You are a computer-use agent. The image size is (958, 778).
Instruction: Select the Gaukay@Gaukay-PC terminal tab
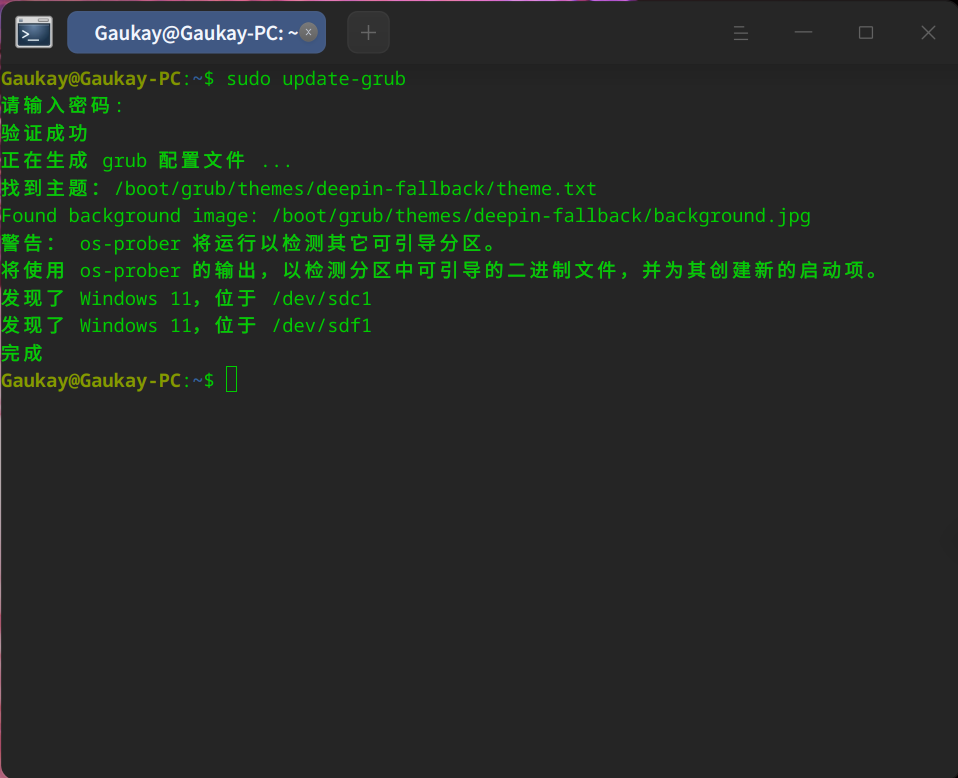(x=196, y=32)
